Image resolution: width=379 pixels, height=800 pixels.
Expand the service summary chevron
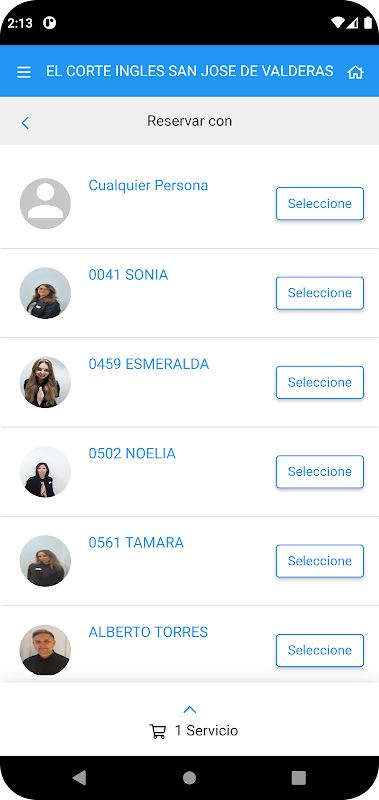coord(190,710)
